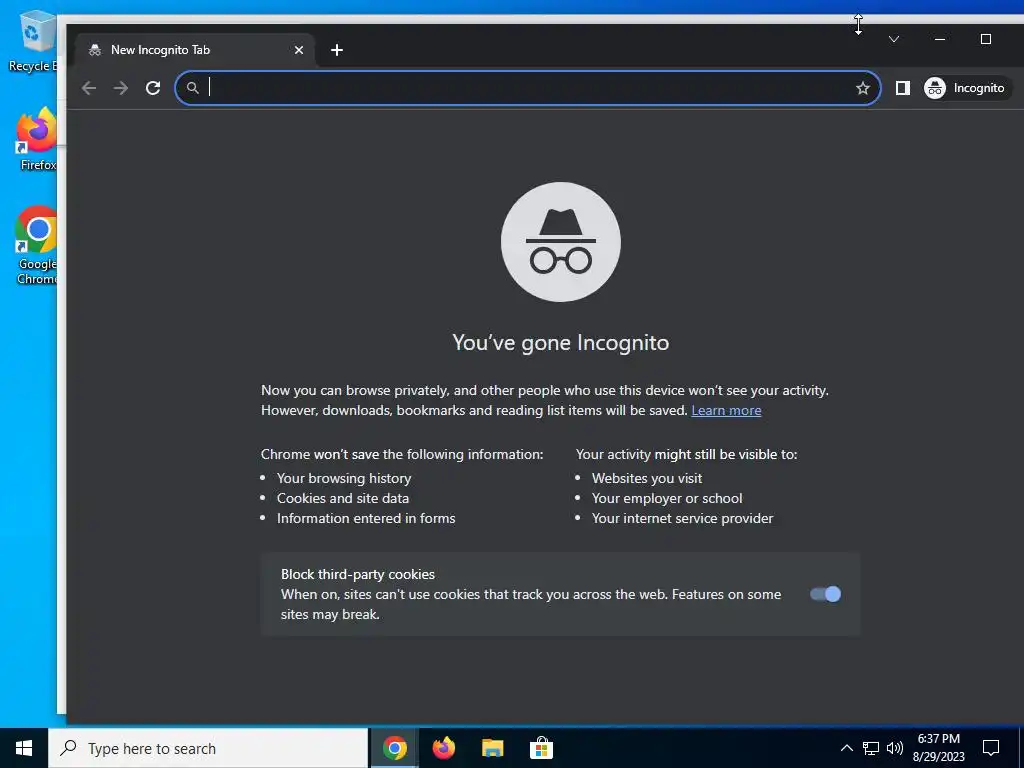
Task: Open the tab search chevron
Action: [894, 39]
